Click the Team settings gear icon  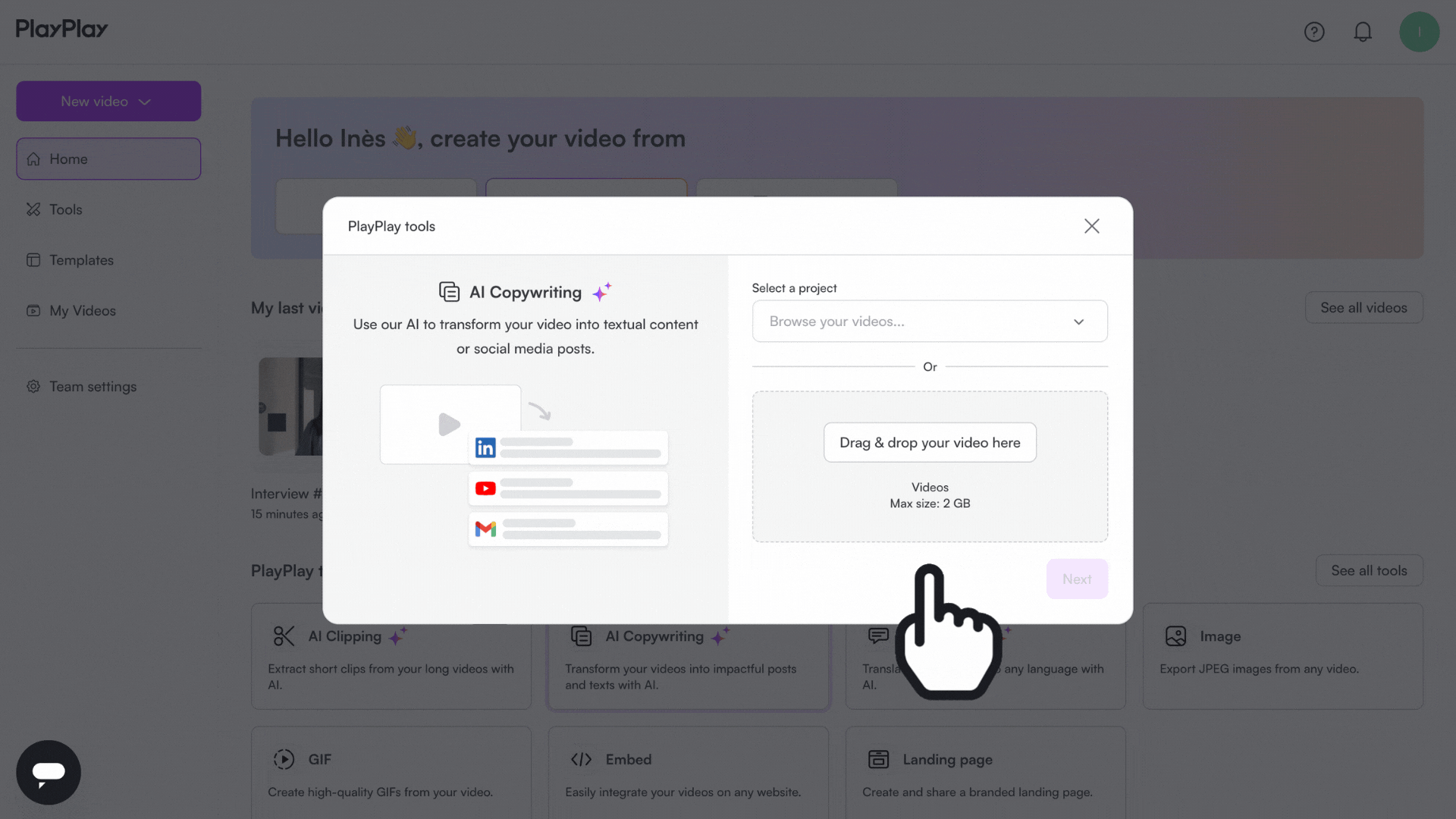click(x=33, y=386)
